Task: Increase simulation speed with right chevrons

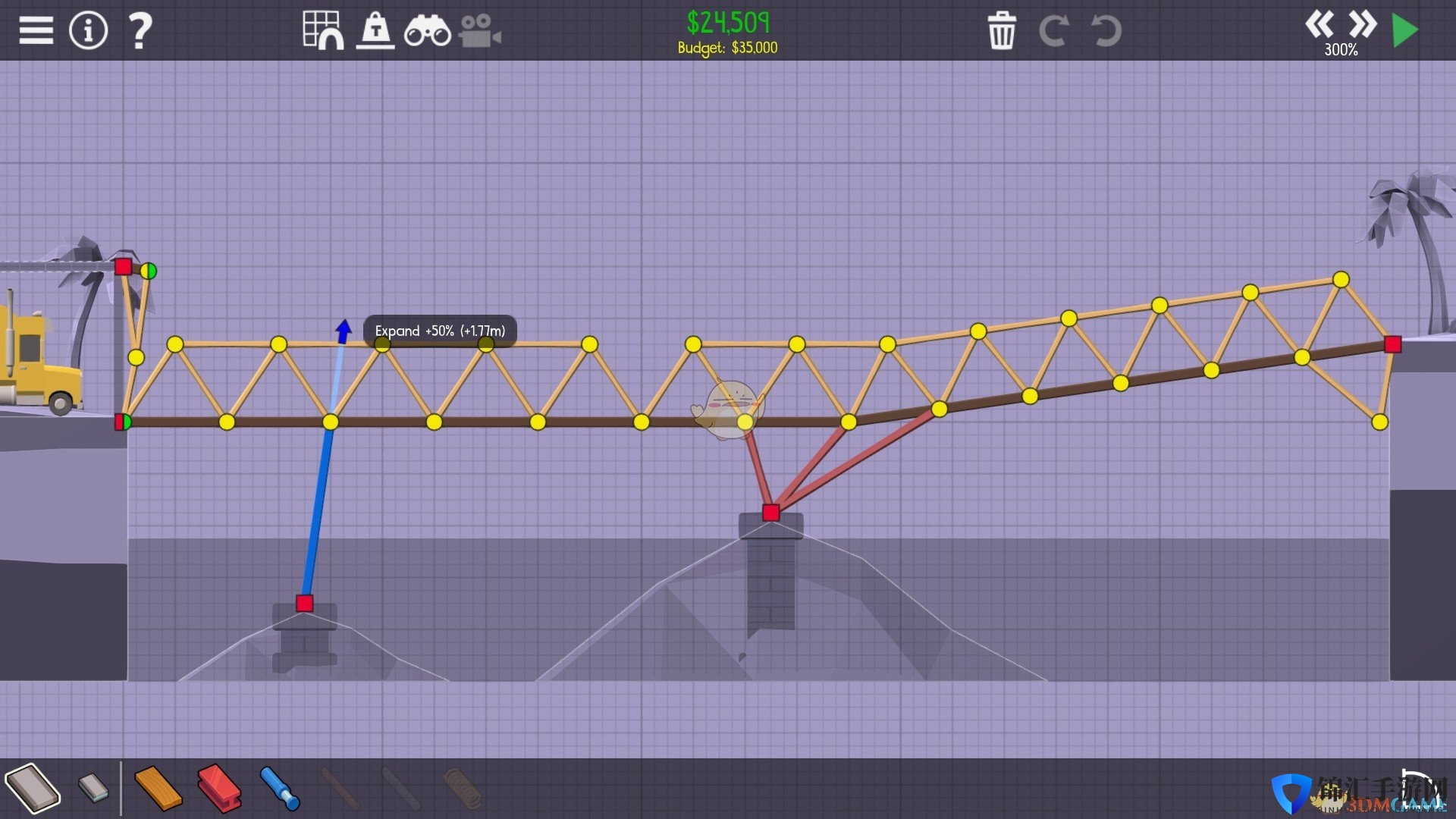Action: pyautogui.click(x=1363, y=24)
